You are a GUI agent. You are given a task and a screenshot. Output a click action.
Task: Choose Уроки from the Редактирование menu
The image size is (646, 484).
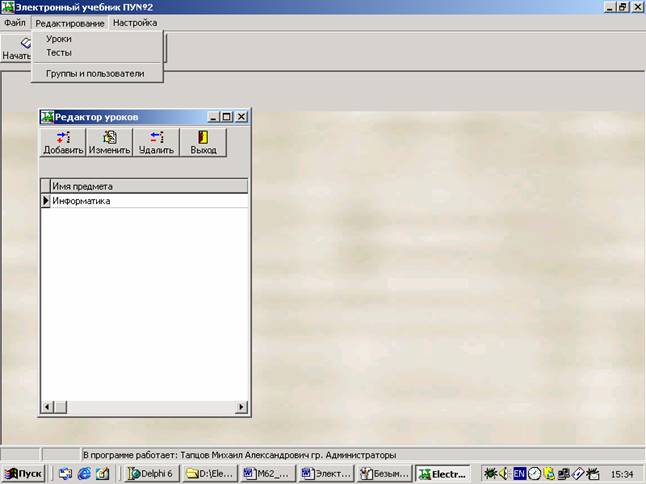pos(59,39)
